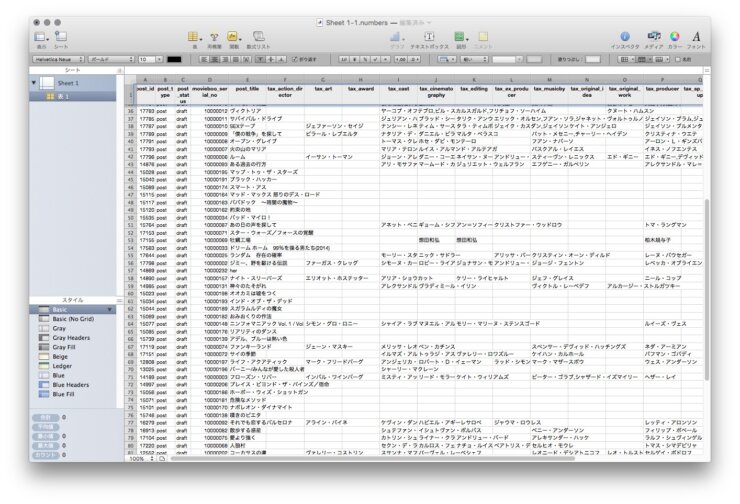Open the Basic style dropdown arrow
The height and width of the screenshot is (504, 740).
[x=110, y=310]
